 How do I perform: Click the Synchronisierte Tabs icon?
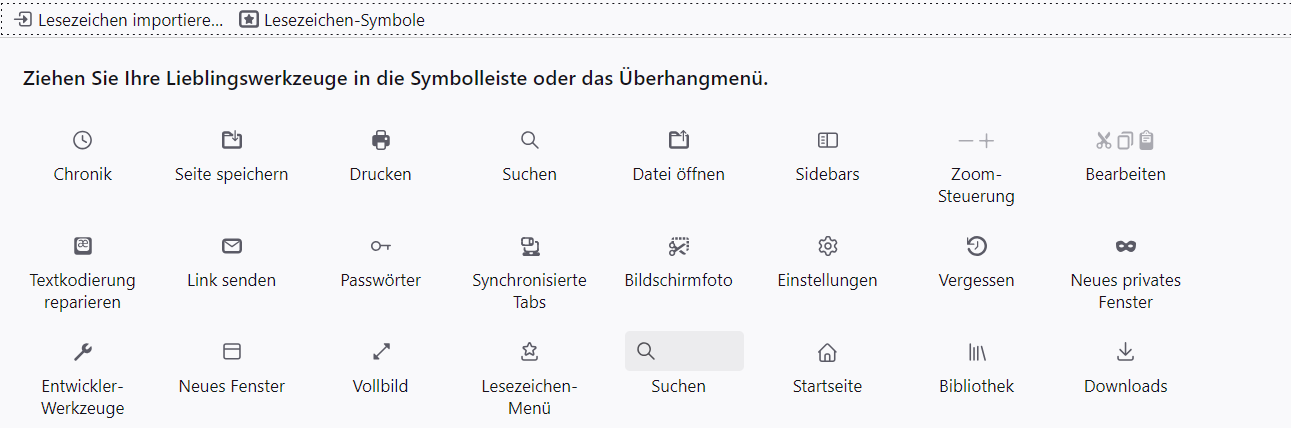[530, 246]
